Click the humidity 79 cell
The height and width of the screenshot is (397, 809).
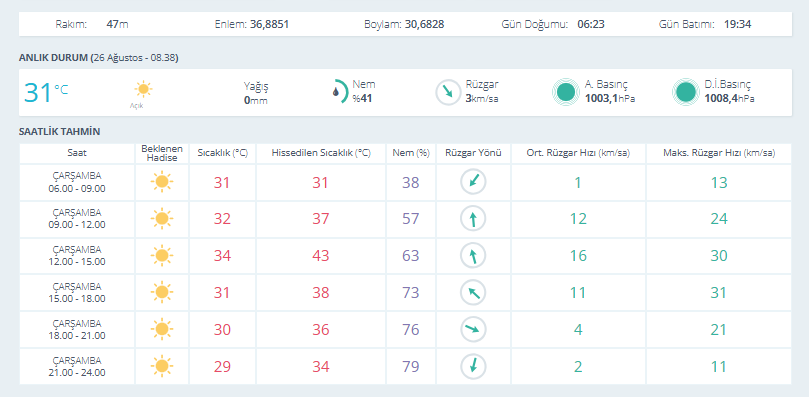[x=411, y=366]
